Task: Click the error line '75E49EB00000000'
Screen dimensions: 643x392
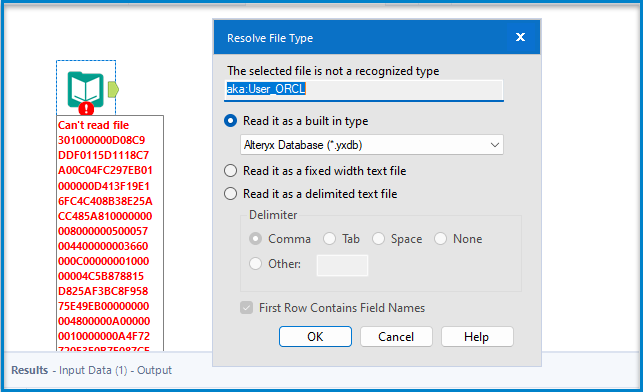Action: point(103,306)
